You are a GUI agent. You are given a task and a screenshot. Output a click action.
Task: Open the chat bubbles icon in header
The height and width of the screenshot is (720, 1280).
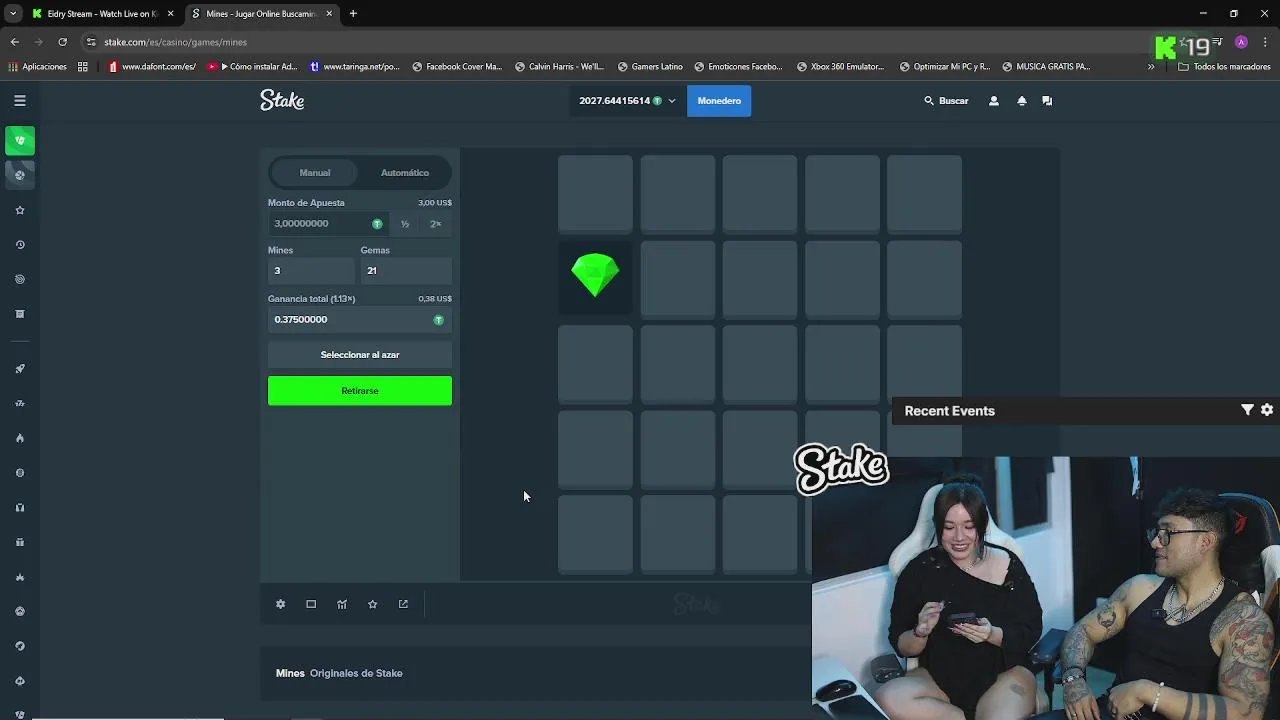(x=1047, y=101)
